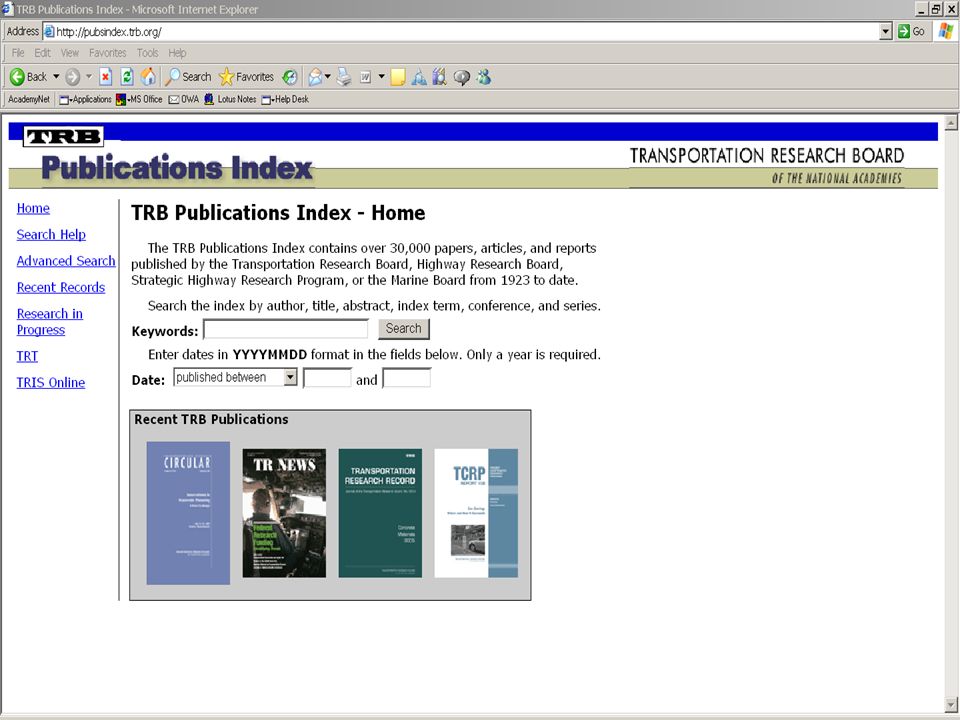Click the Go arrow button

click(911, 31)
